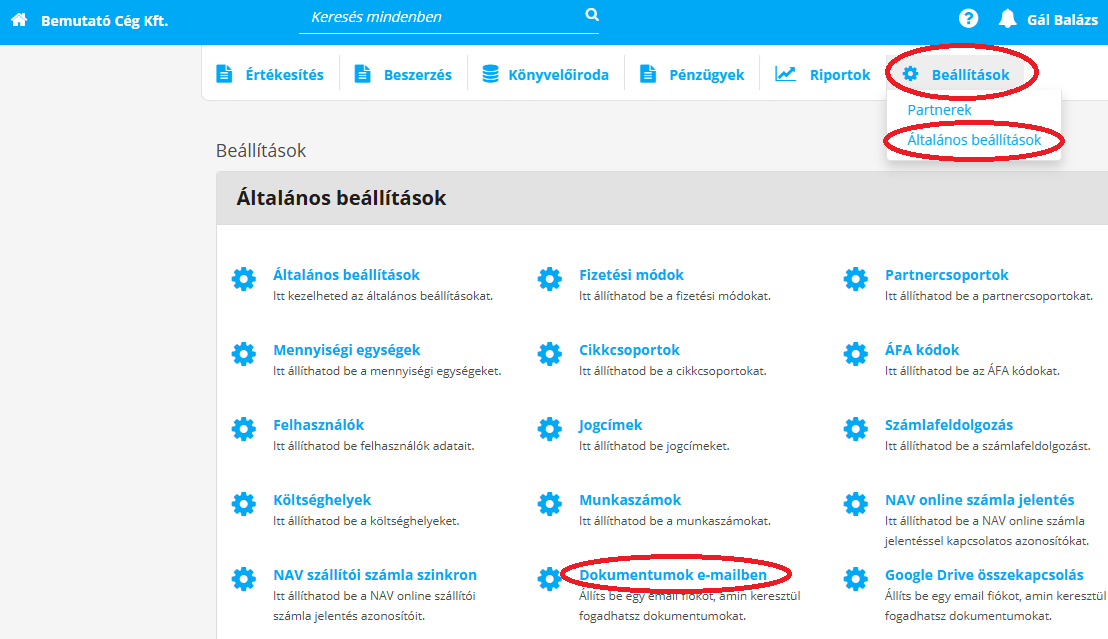Click the 'Itt állíthatod be a fizetési módokat.' text
Image resolution: width=1108 pixels, height=639 pixels.
tap(675, 296)
